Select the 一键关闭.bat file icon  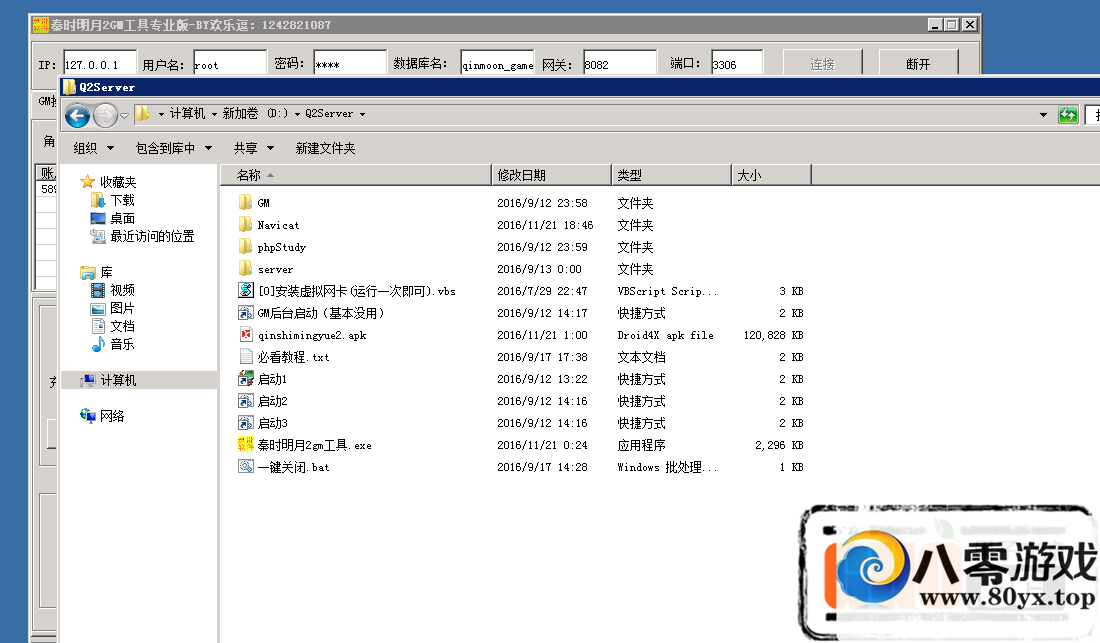click(246, 467)
